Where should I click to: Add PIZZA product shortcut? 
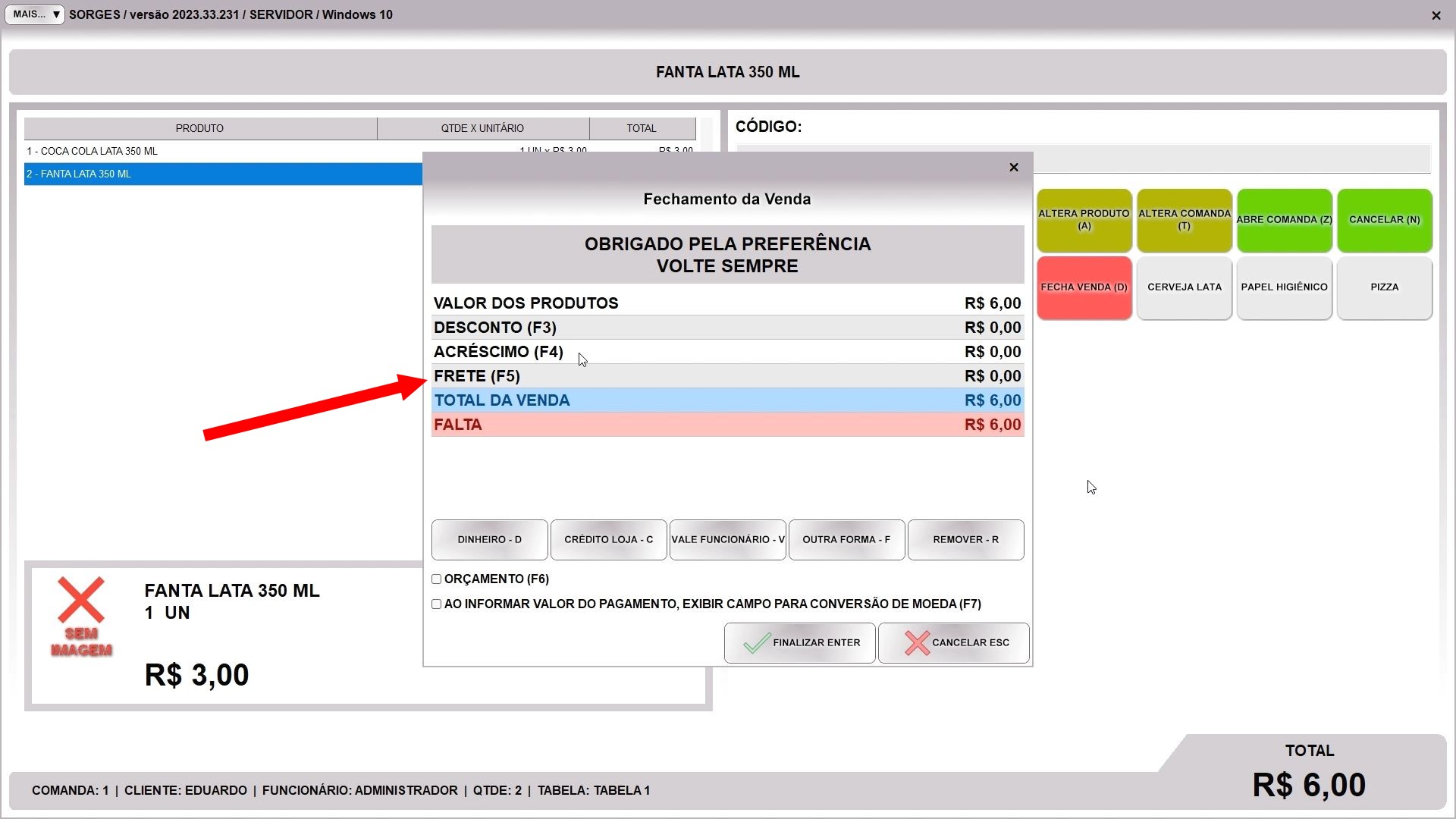(x=1385, y=287)
